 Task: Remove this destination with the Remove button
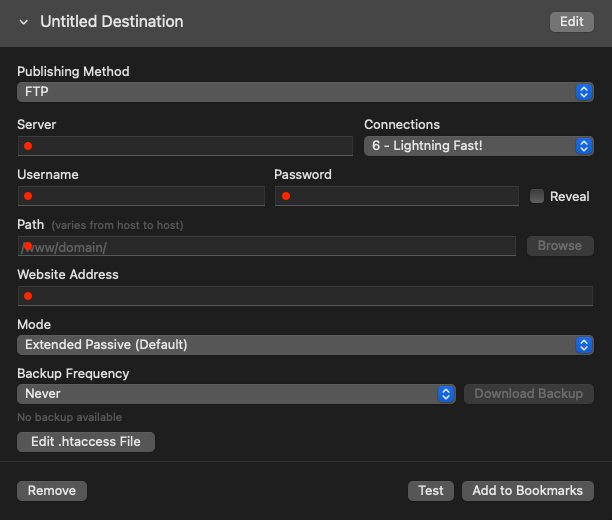click(x=52, y=491)
